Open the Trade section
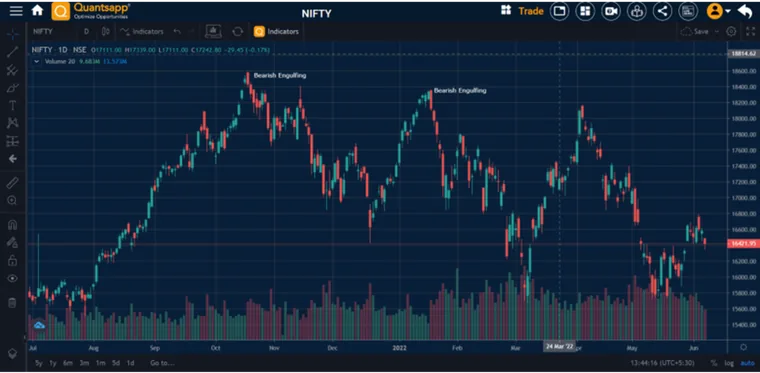The height and width of the screenshot is (373, 760). pyautogui.click(x=531, y=11)
